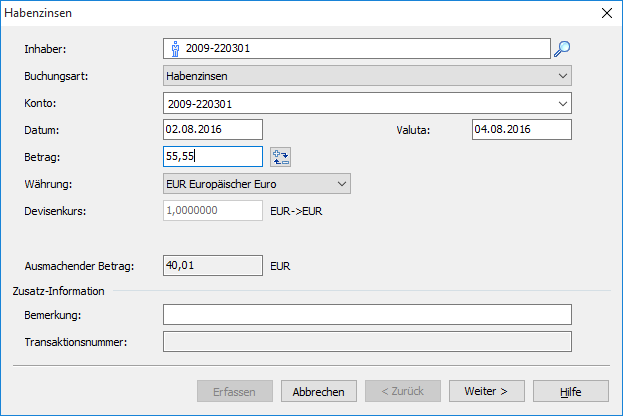Viewport: 623px width, 416px height.
Task: Proceed with the Weiter > button
Action: 487,391
